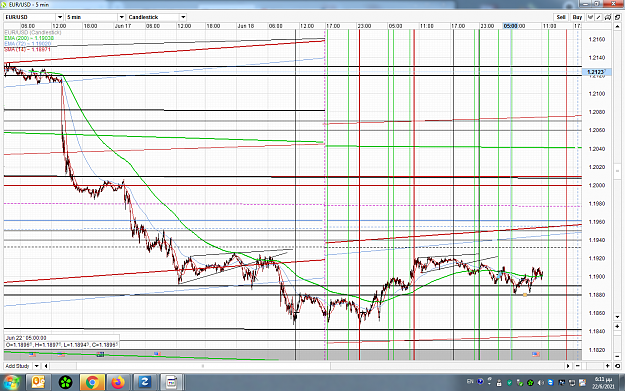This screenshot has height=391, width=625.
Task: Move the price scale down using the arrow
Action: point(617,317)
